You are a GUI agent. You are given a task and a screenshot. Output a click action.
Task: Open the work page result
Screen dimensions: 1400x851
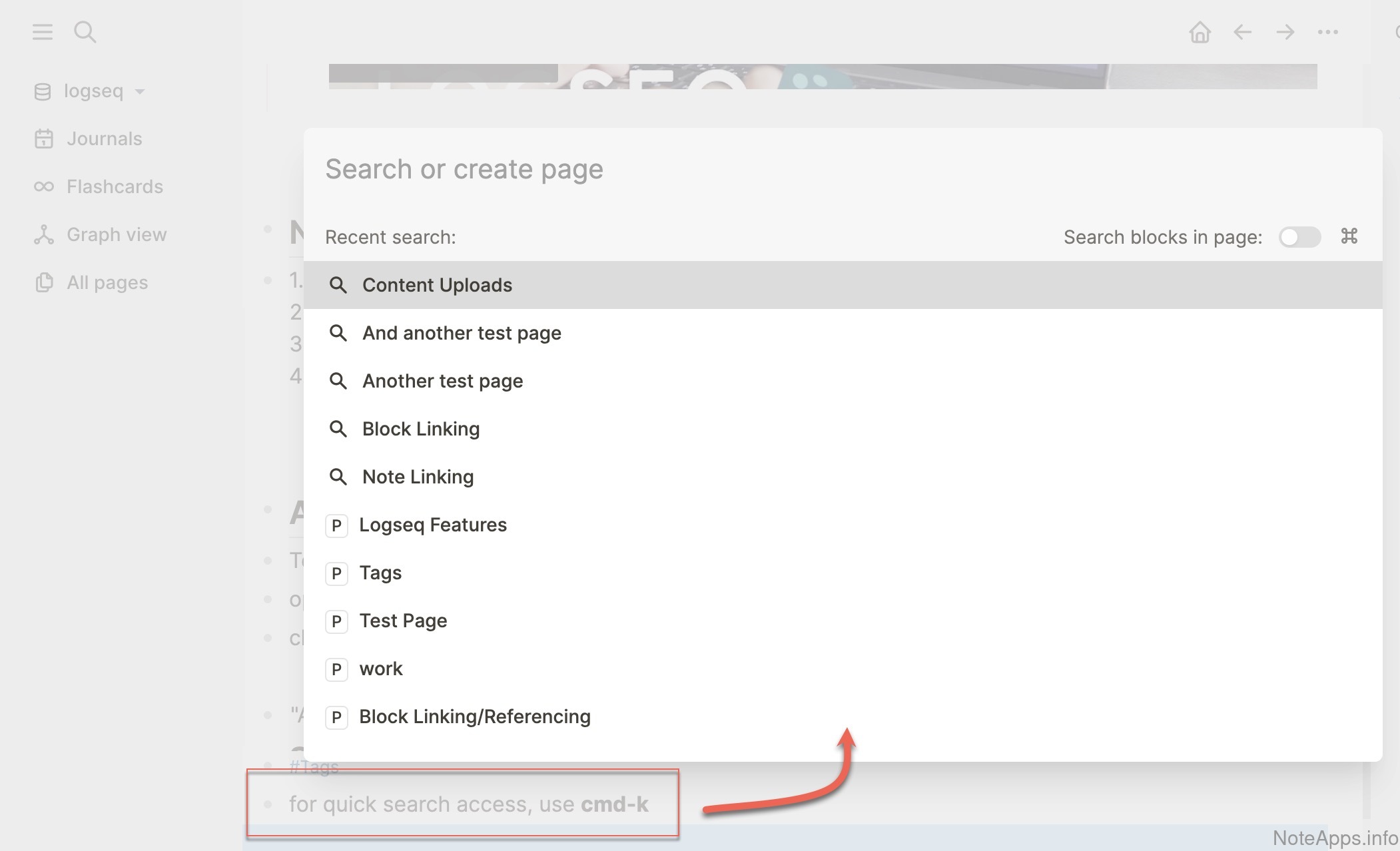click(x=381, y=669)
